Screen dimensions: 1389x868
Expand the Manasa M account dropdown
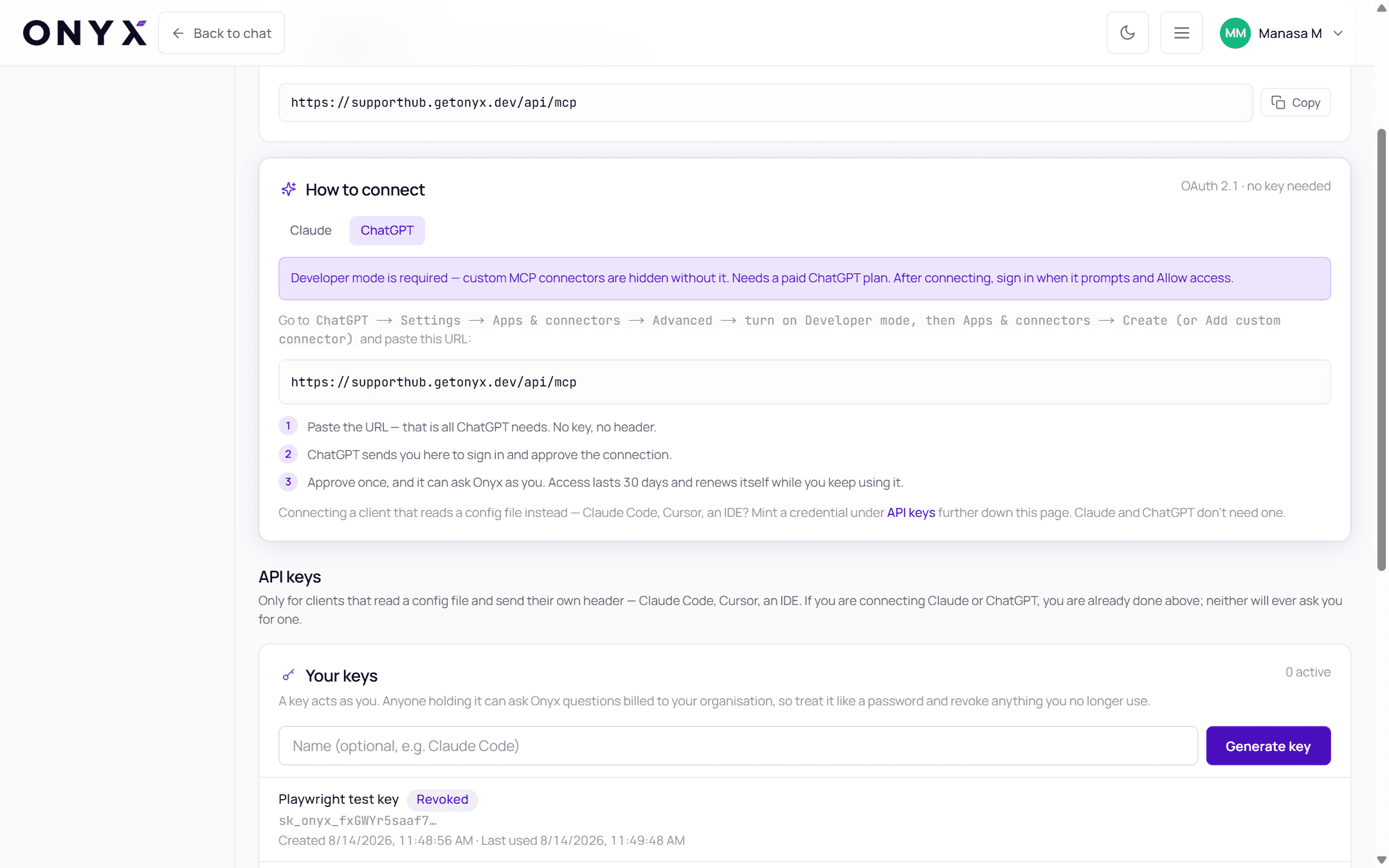(x=1338, y=33)
